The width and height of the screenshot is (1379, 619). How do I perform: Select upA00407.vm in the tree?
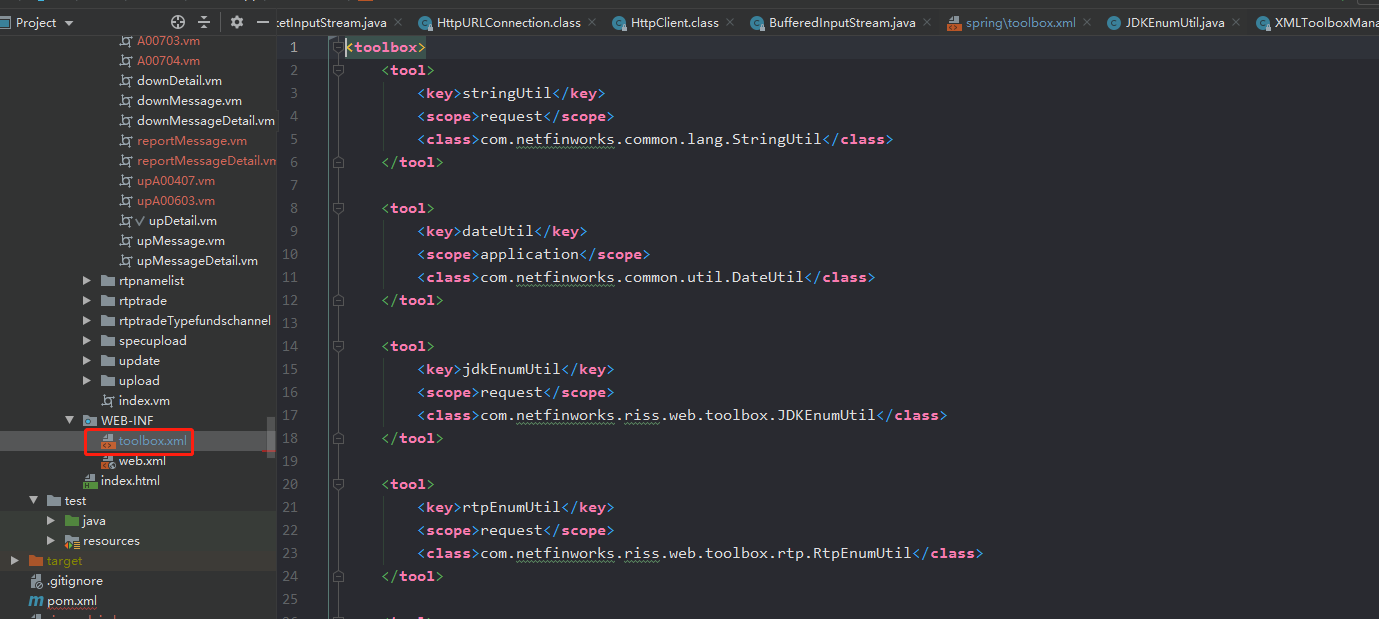click(x=176, y=181)
